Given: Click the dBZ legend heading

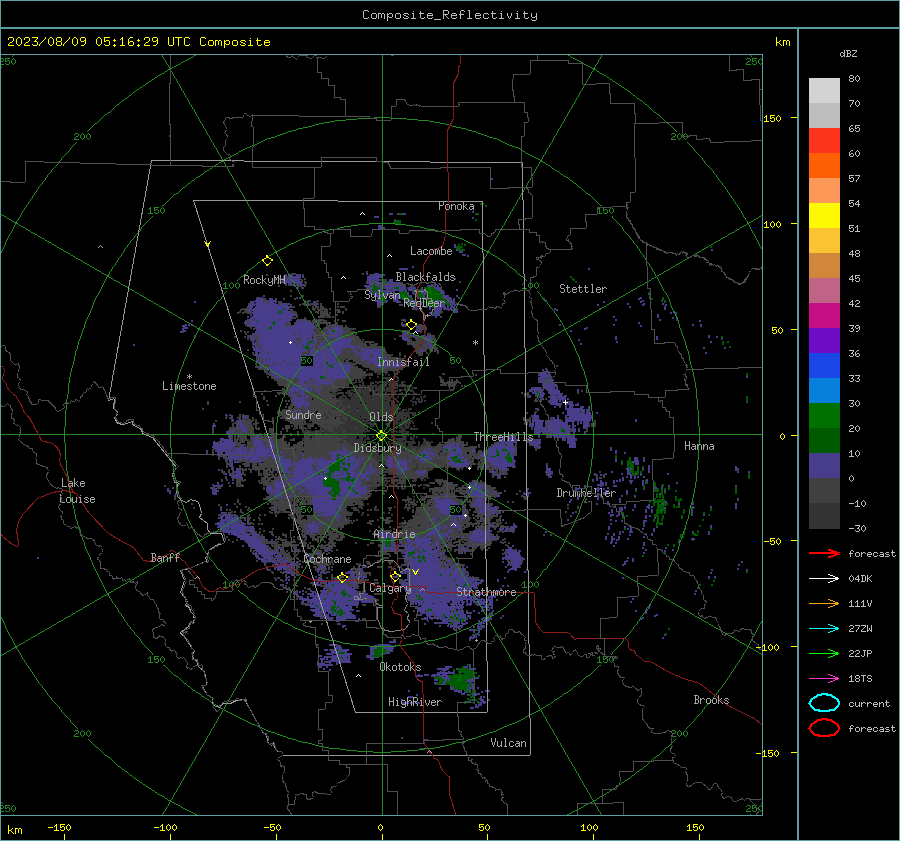Looking at the screenshot, I should (x=848, y=53).
